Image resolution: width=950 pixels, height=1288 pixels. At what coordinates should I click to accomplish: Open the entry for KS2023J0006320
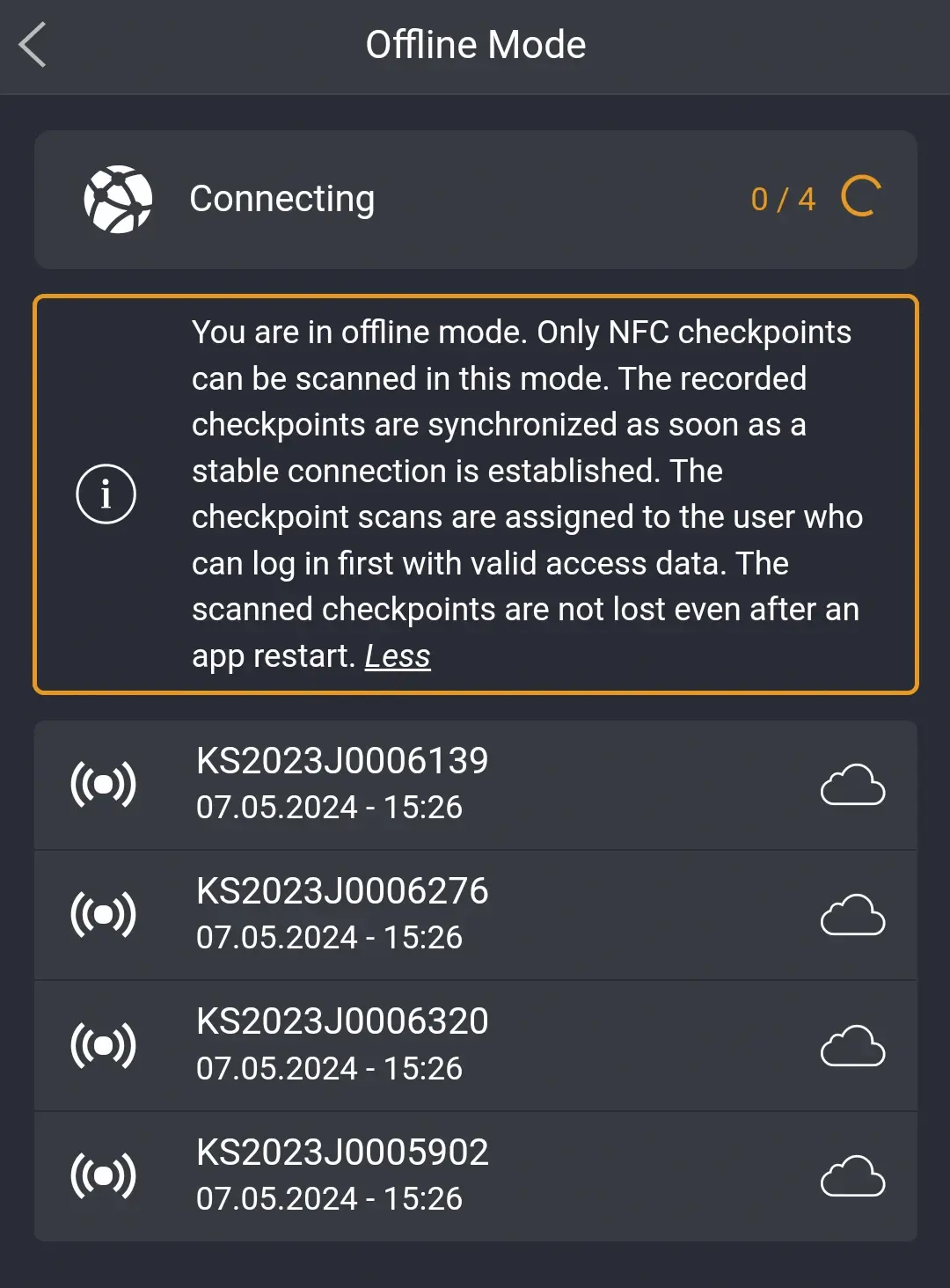(x=475, y=1043)
